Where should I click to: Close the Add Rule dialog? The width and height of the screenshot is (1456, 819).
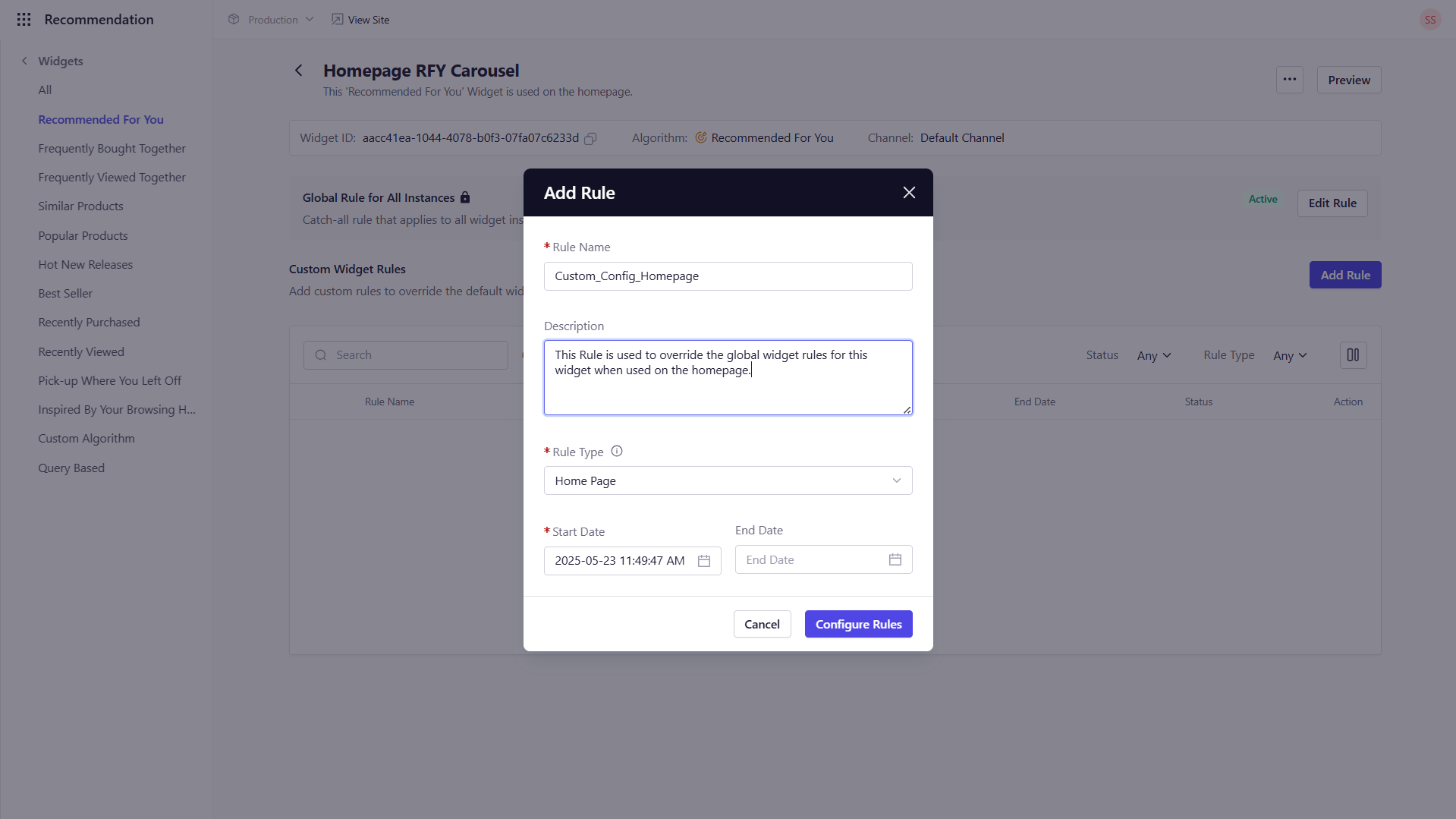[909, 193]
